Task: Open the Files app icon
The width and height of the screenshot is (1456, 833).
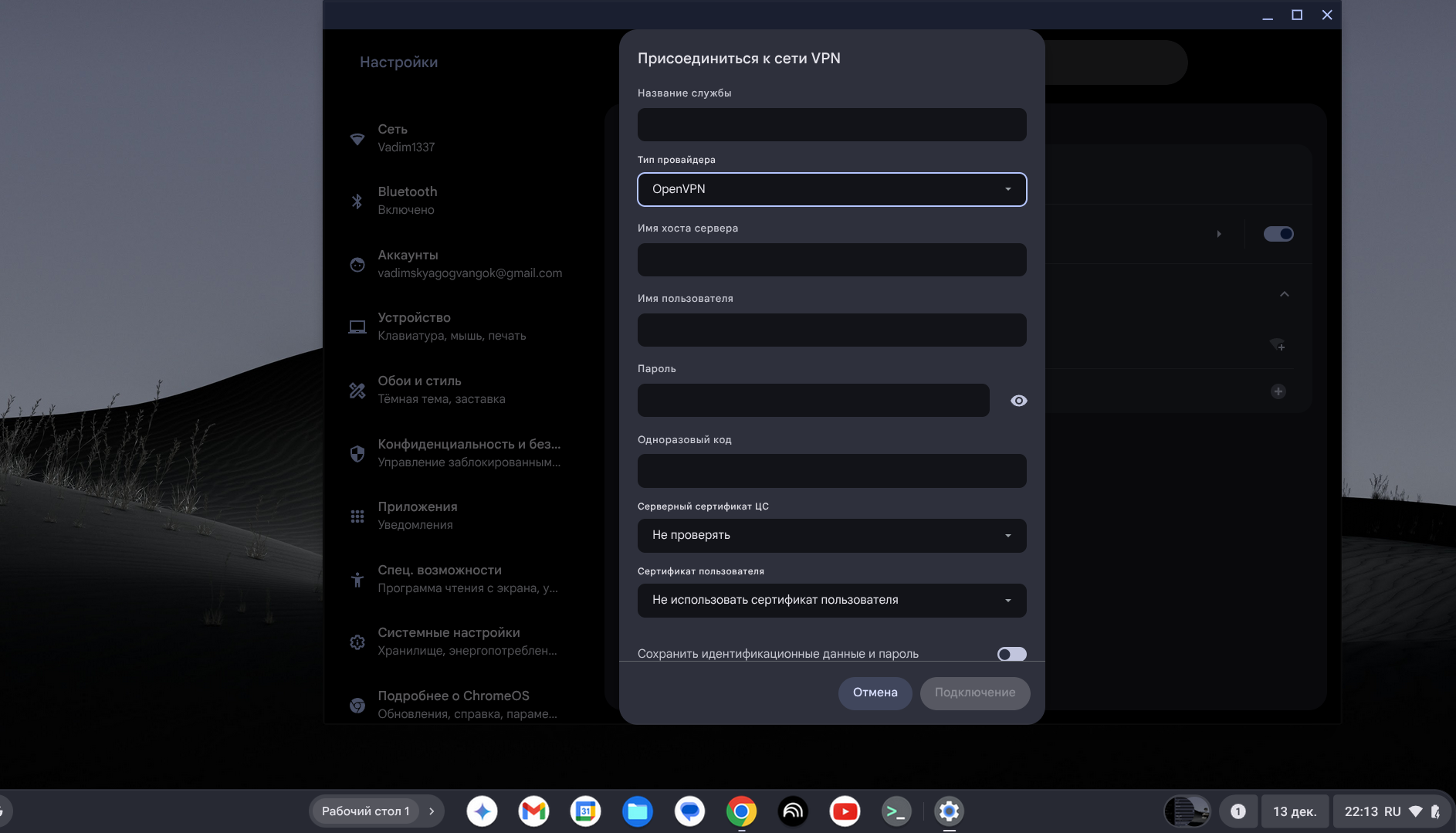Action: 637,811
